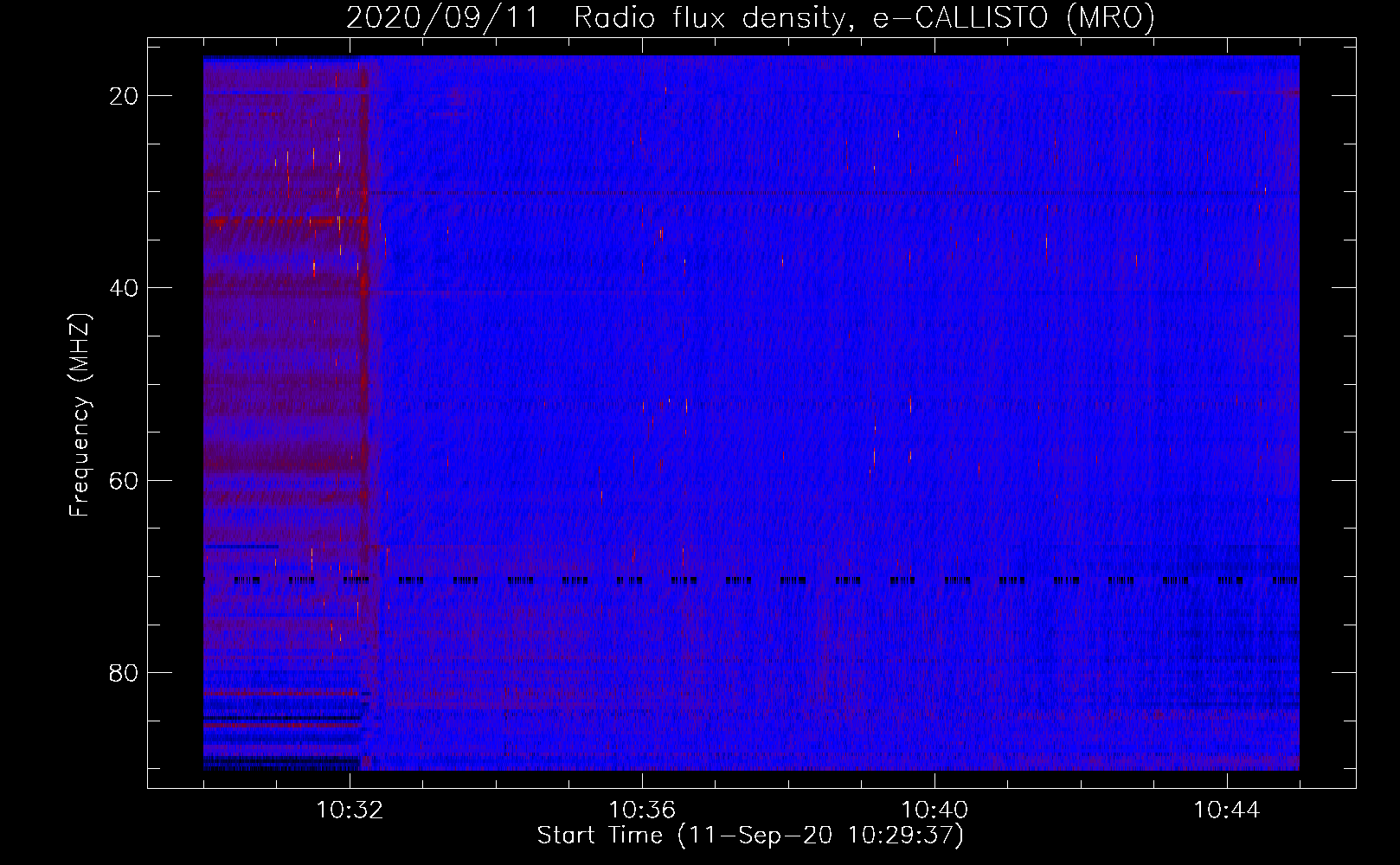Select the 'Frequency (MHZ)' axis label
The width and height of the screenshot is (1400, 865).
80,414
